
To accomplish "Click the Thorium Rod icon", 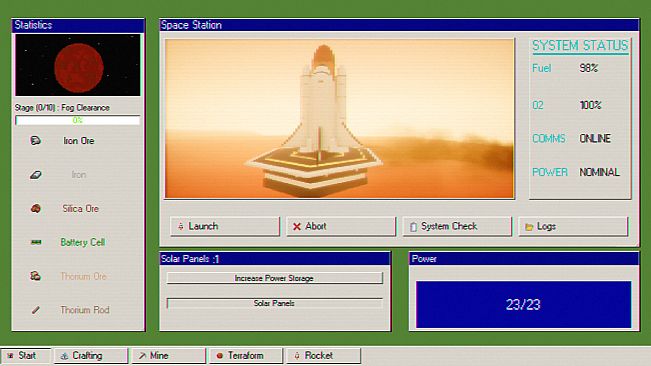I will coord(36,310).
